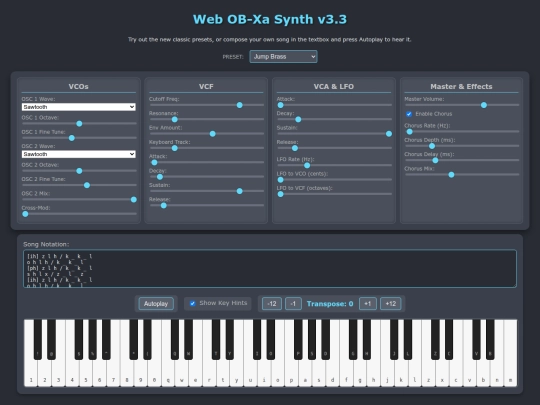Click the Cutoff Freq slider handle
This screenshot has width=540, height=405.
[240, 105]
